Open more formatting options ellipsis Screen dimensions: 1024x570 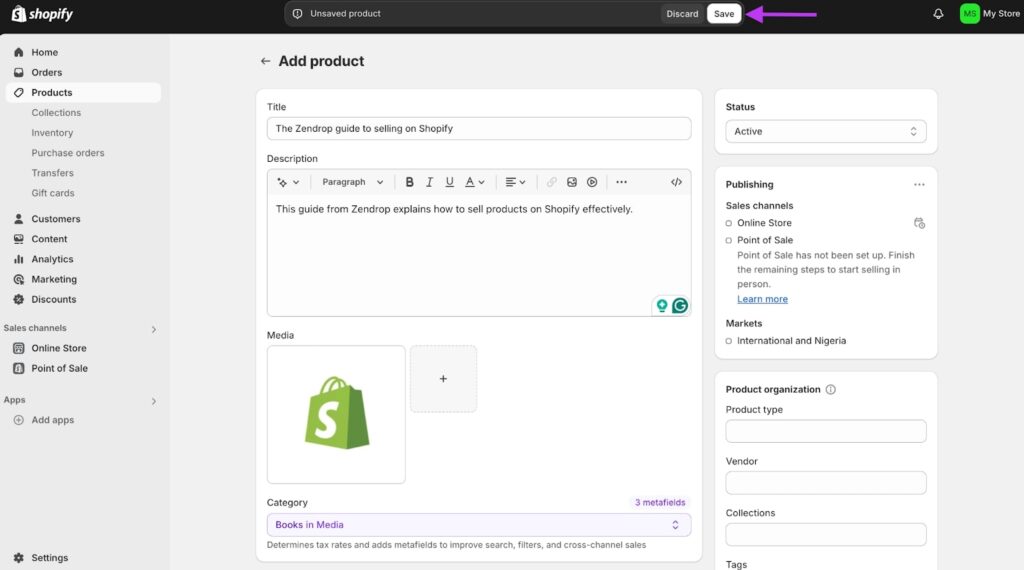coord(621,182)
